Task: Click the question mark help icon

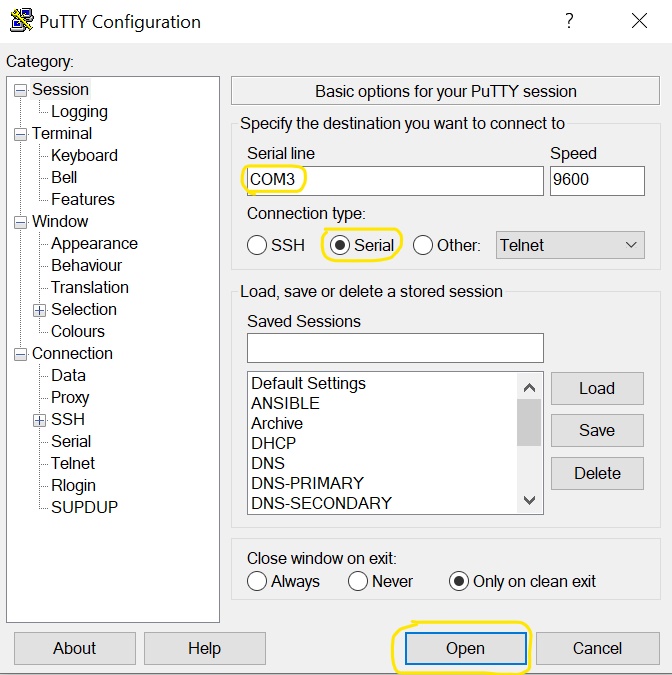Action: (x=568, y=20)
